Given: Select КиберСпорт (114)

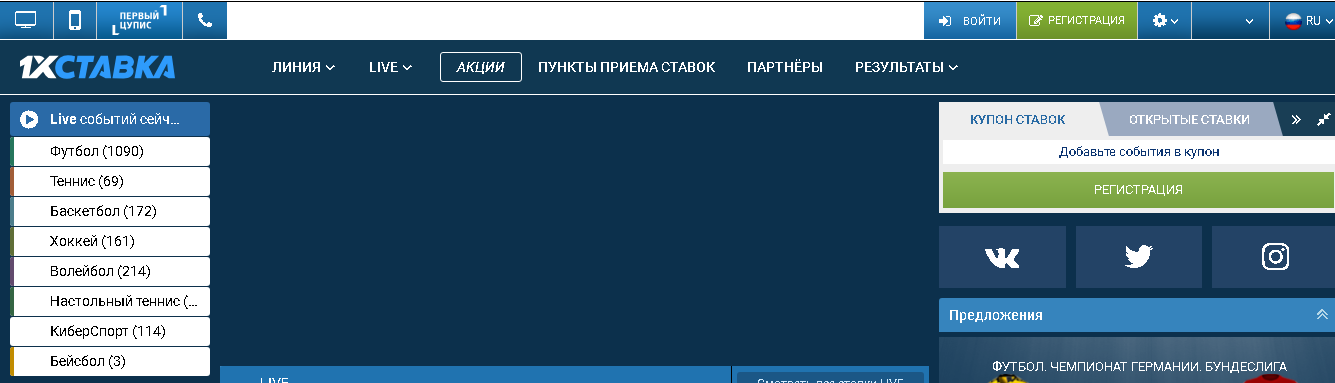Looking at the screenshot, I should click(x=110, y=332).
